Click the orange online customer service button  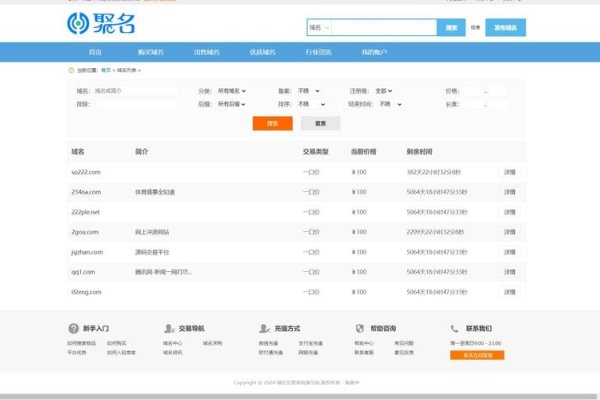pos(477,355)
